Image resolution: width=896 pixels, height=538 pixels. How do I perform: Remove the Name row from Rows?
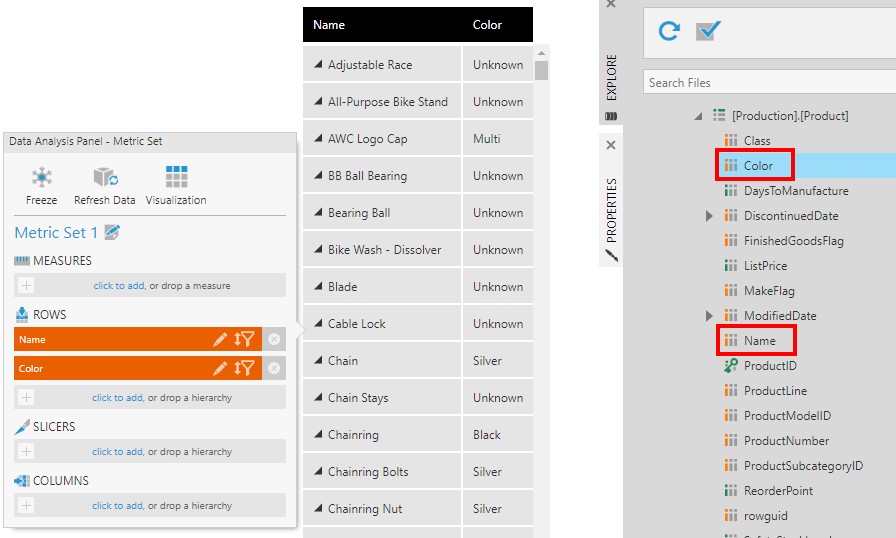(275, 340)
